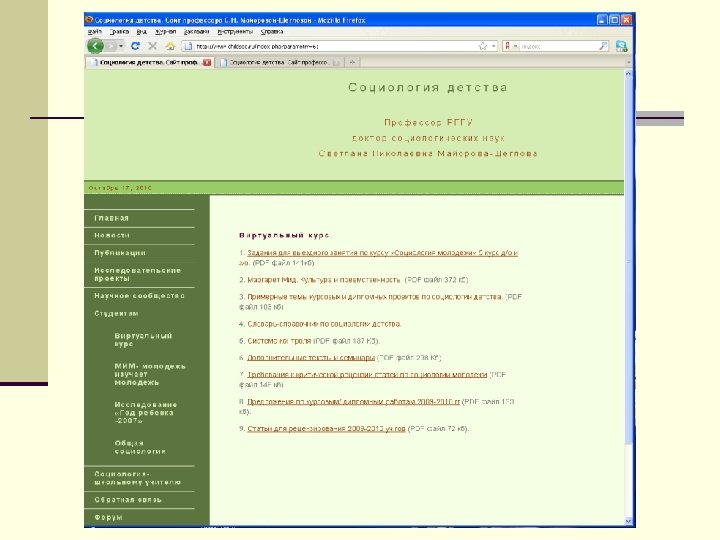Viewport: 720px width, 540px height.
Task: Open the Закладки menu
Action: pyautogui.click(x=196, y=32)
